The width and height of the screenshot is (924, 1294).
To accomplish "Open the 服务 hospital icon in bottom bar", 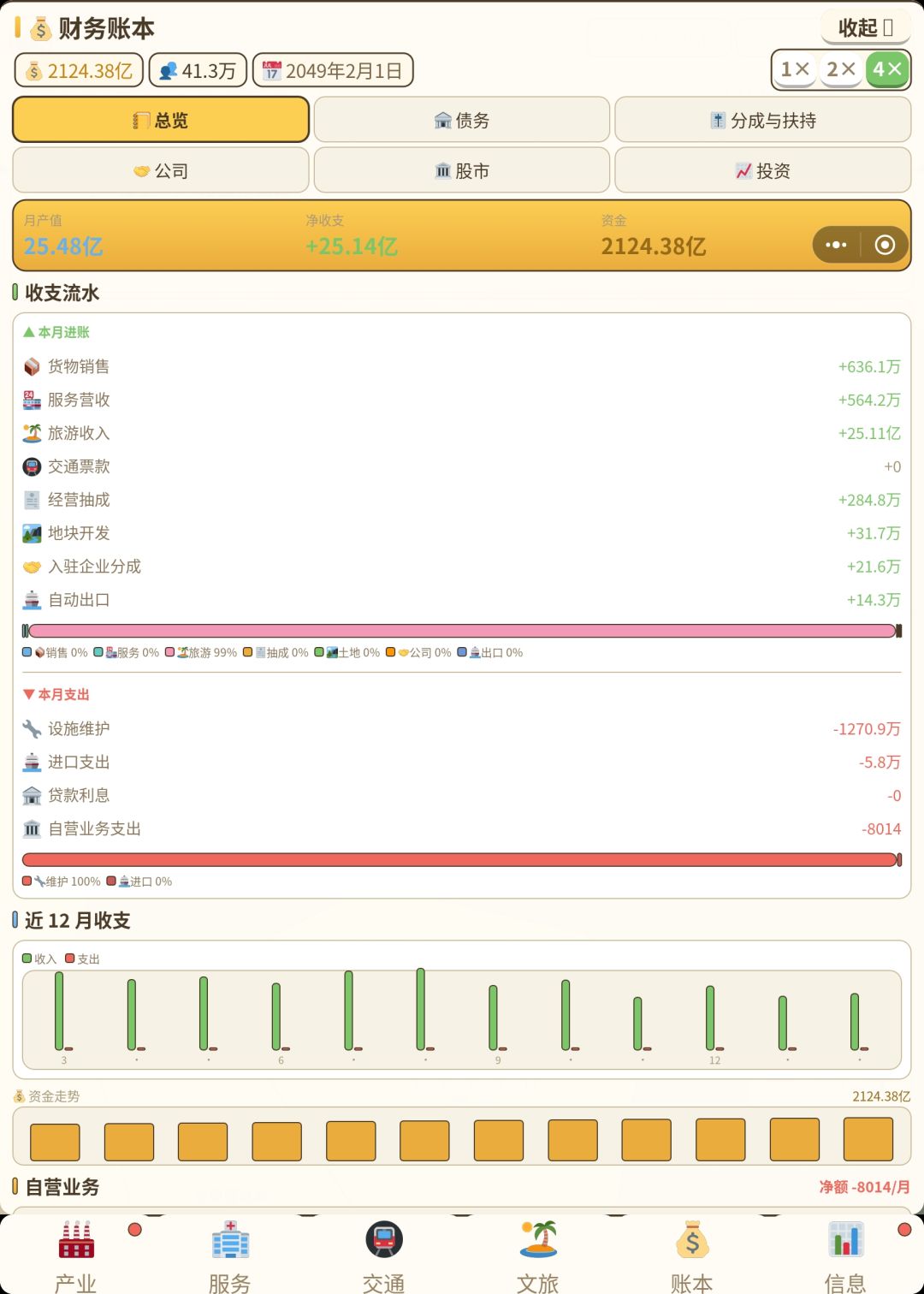I will 230,1239.
